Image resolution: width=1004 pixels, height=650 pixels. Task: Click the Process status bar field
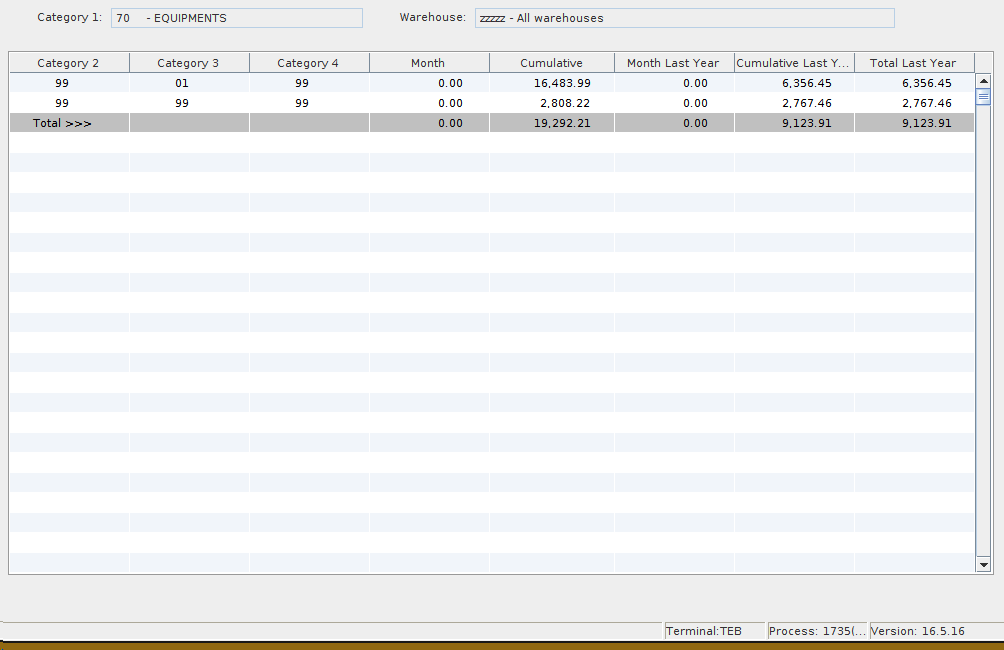click(x=817, y=631)
